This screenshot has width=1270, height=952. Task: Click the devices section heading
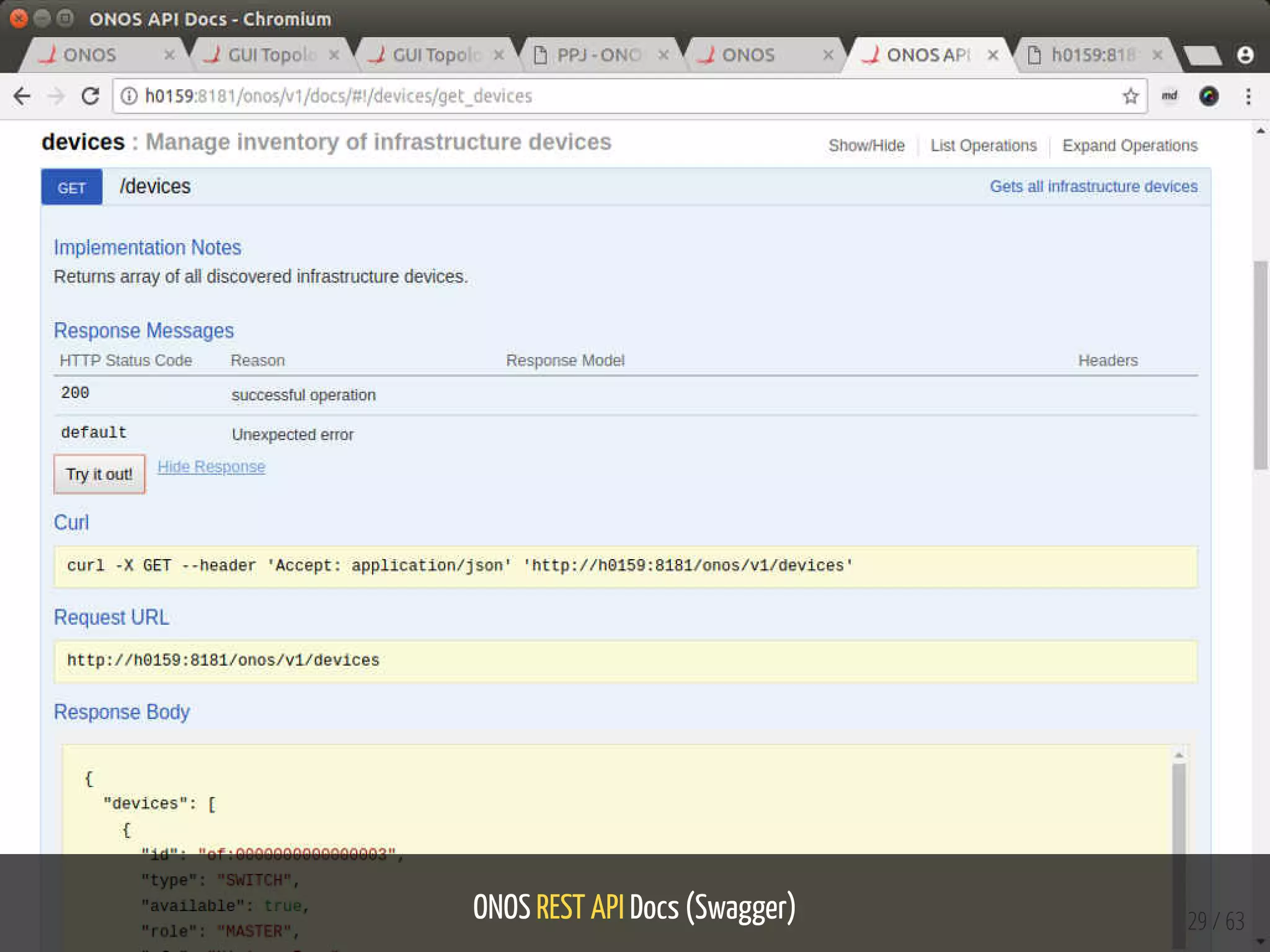(83, 142)
